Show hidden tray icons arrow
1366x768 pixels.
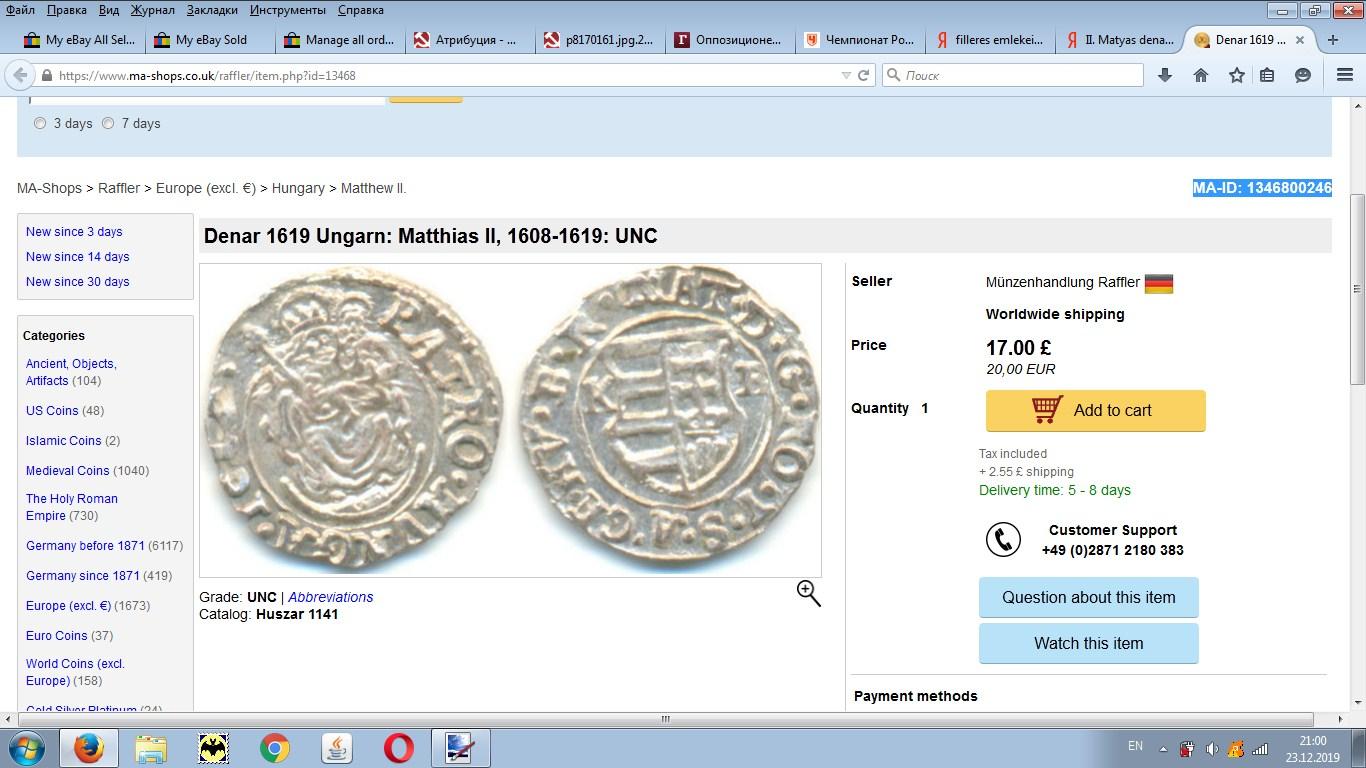point(1163,748)
